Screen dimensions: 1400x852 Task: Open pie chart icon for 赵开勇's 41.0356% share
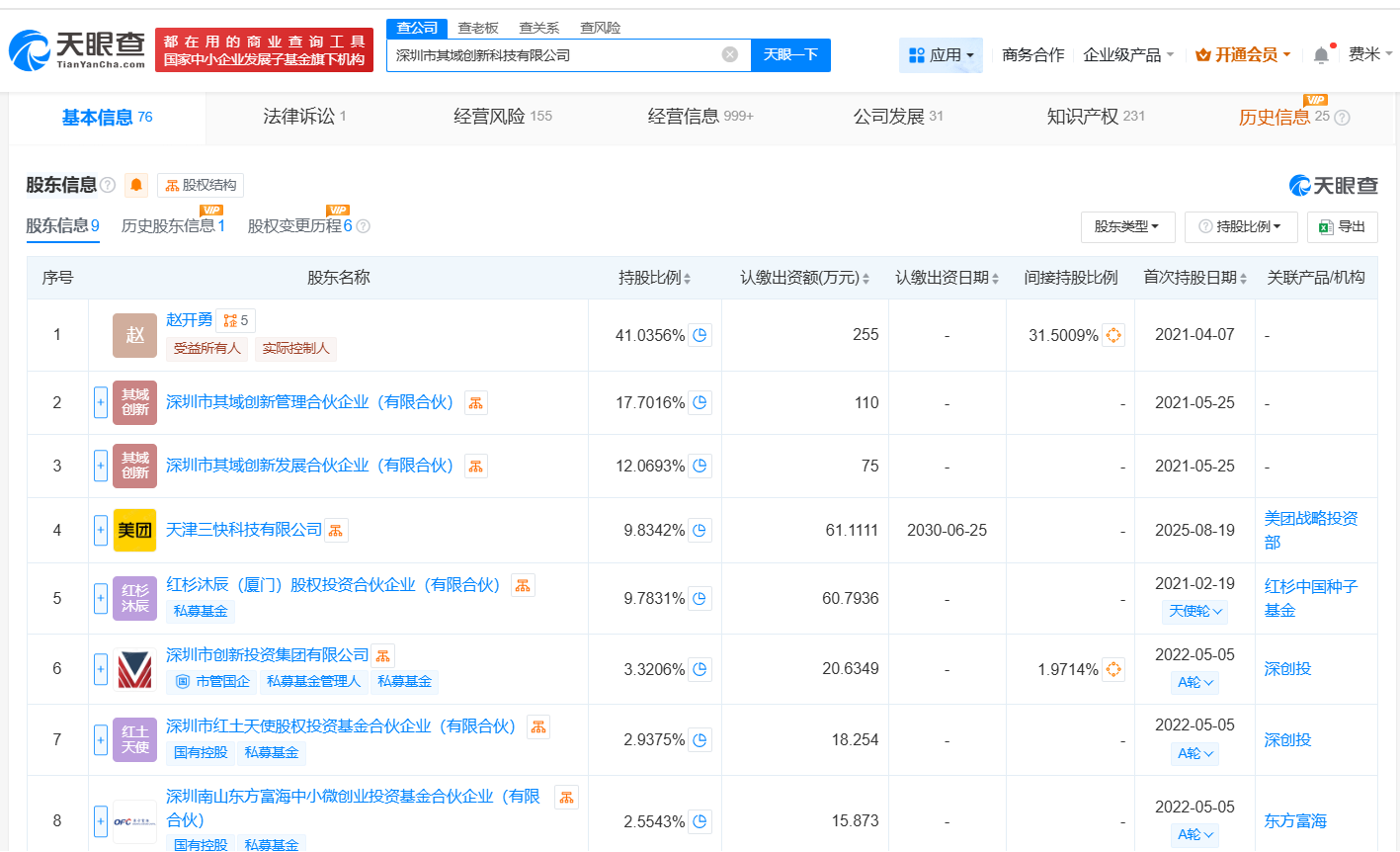coord(700,335)
